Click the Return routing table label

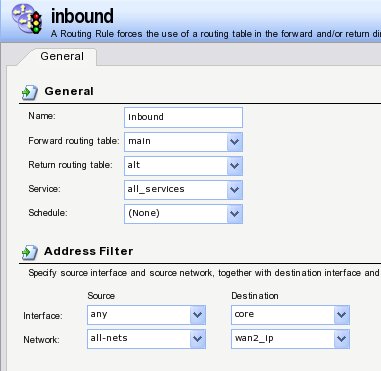[x=70, y=165]
